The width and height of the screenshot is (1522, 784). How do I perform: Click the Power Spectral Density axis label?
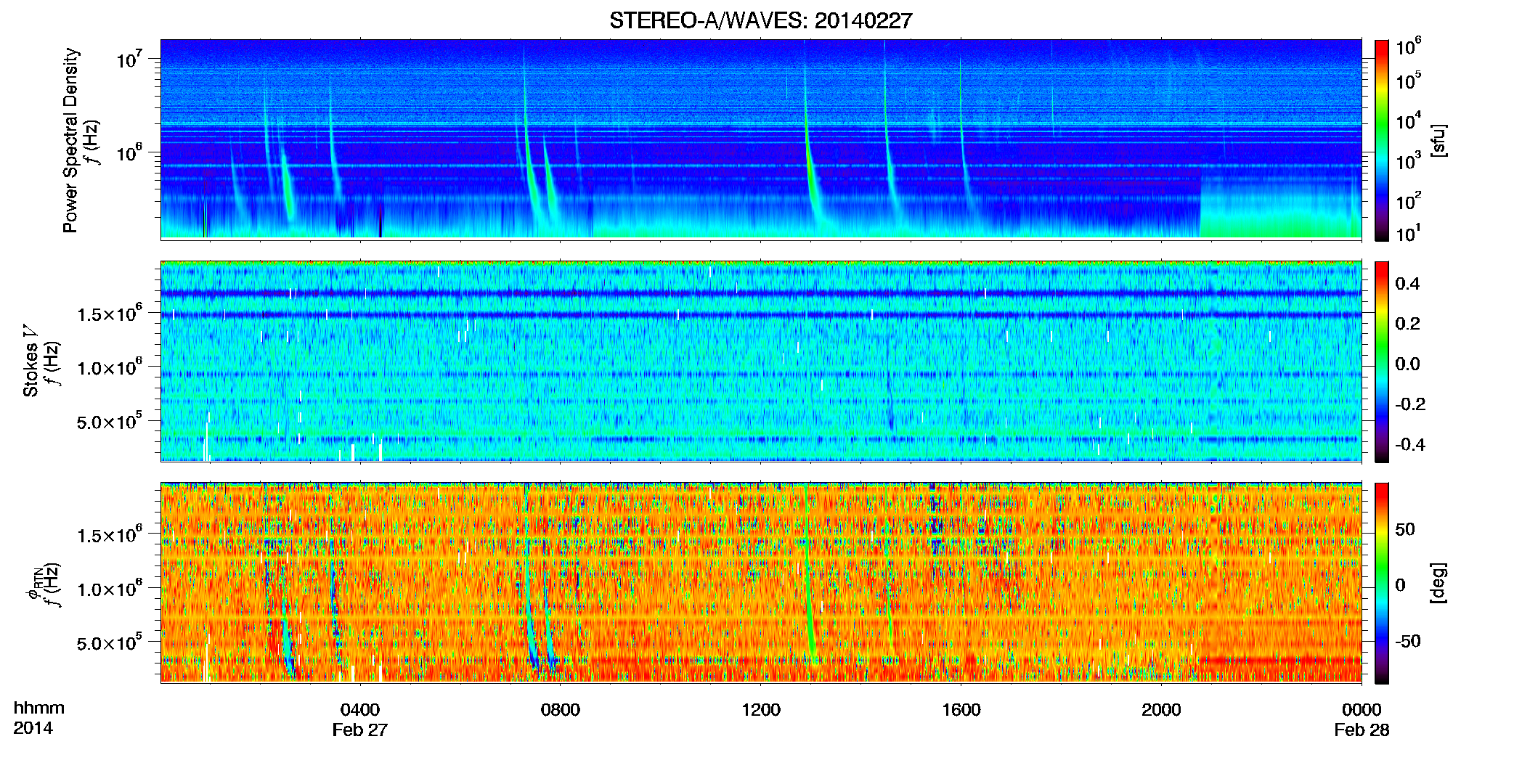pos(70,140)
